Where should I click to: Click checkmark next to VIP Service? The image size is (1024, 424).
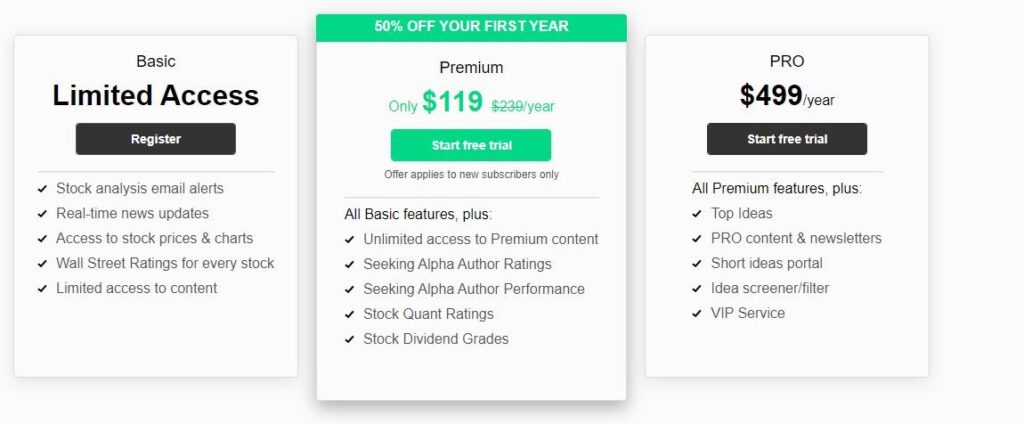[697, 314]
